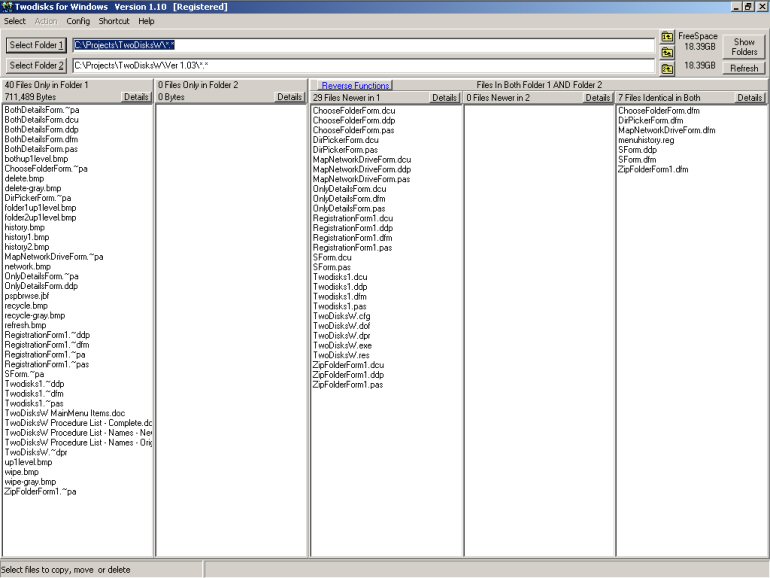Open the Shortcut menu
This screenshot has height=578, width=770.
[114, 21]
